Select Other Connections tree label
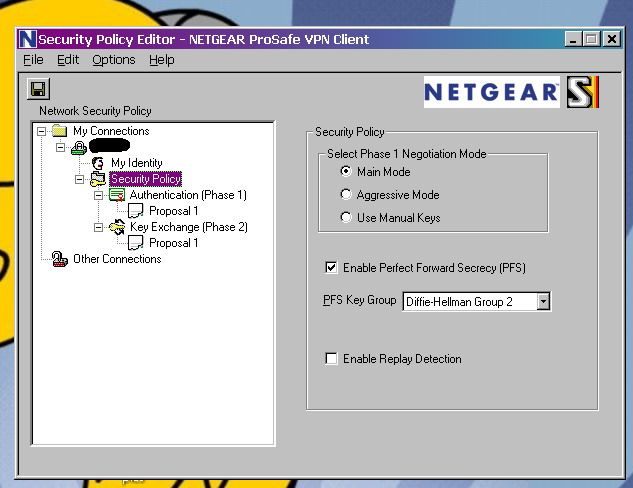 (x=117, y=259)
